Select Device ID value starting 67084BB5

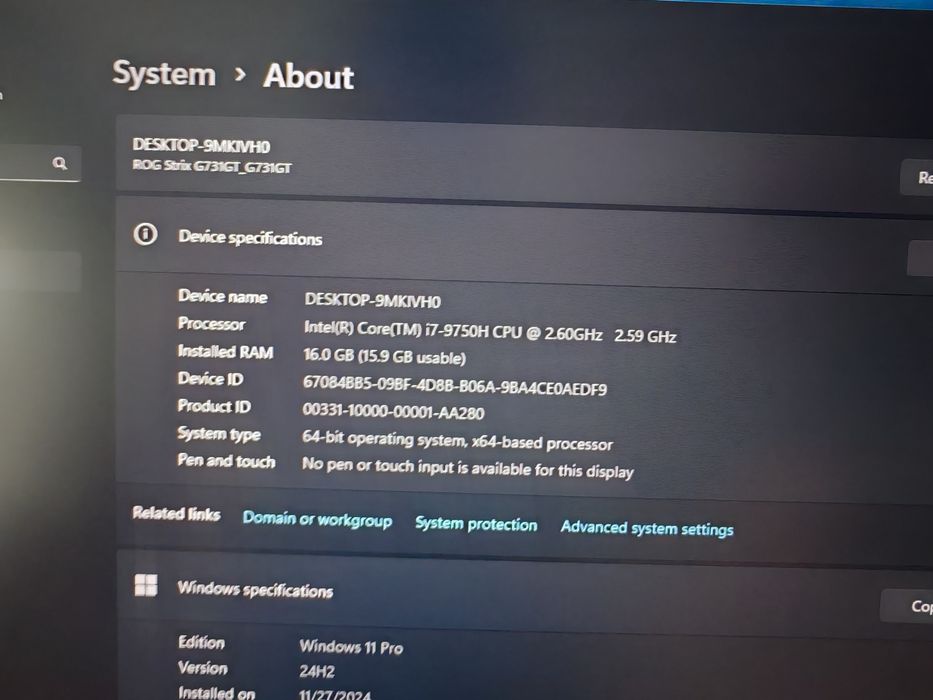455,385
